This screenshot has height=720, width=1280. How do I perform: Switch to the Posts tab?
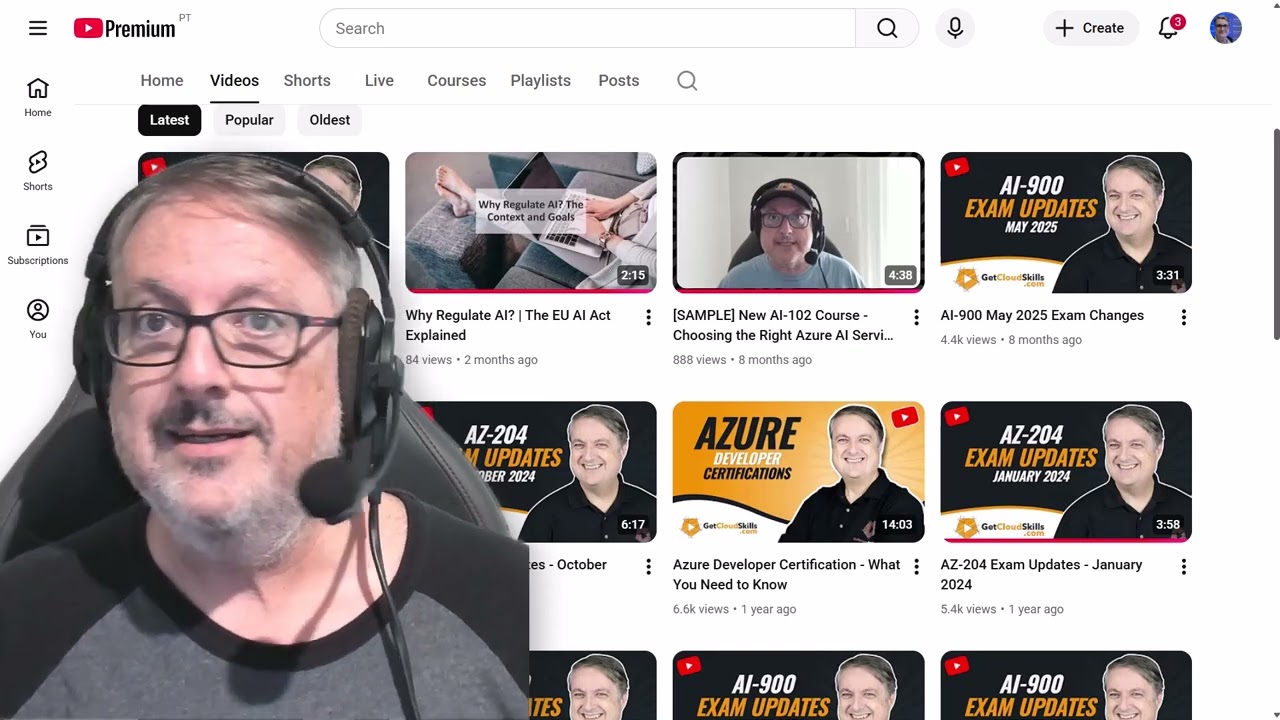coord(618,81)
